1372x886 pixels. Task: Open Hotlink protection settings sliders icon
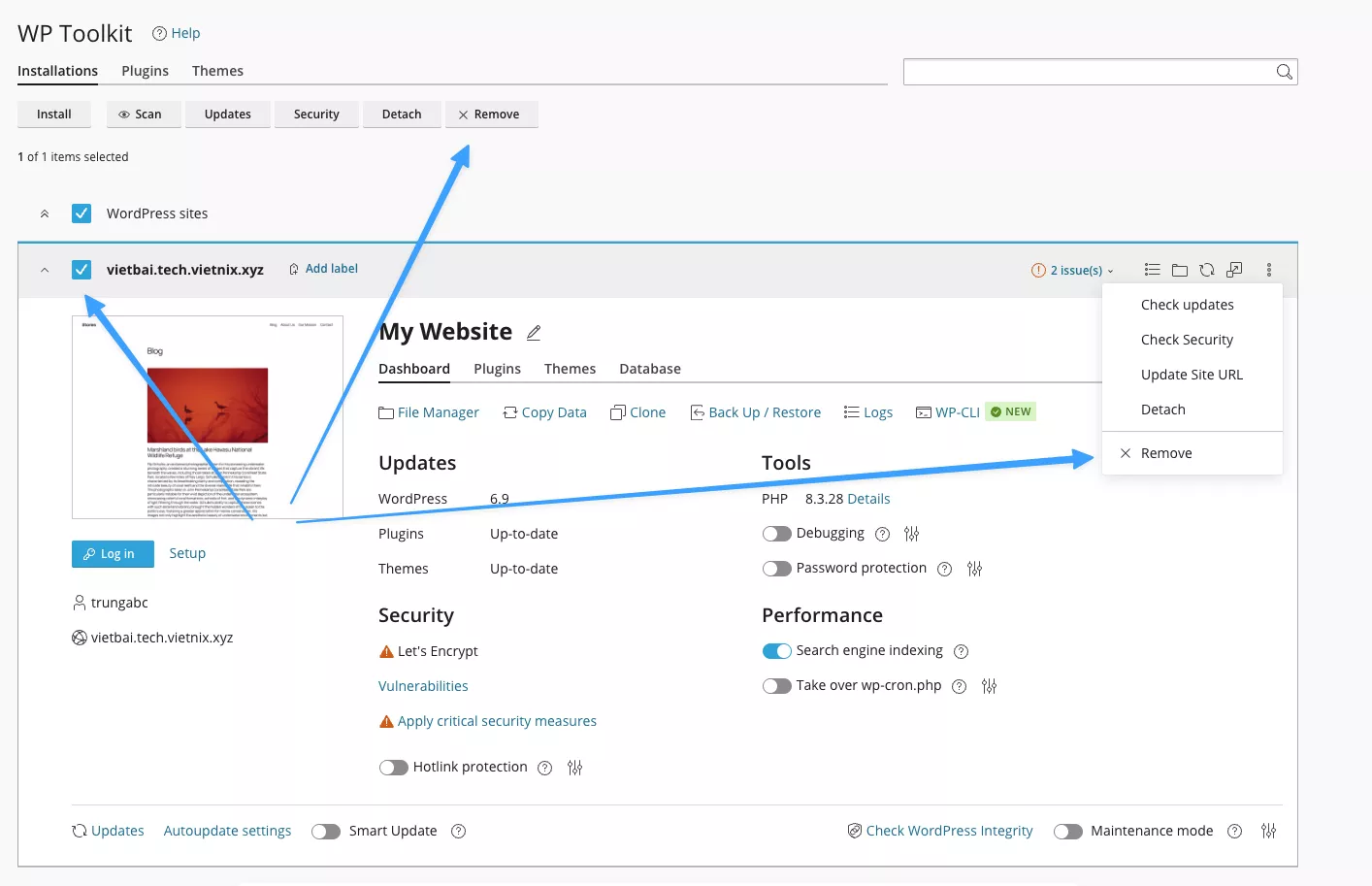click(574, 768)
